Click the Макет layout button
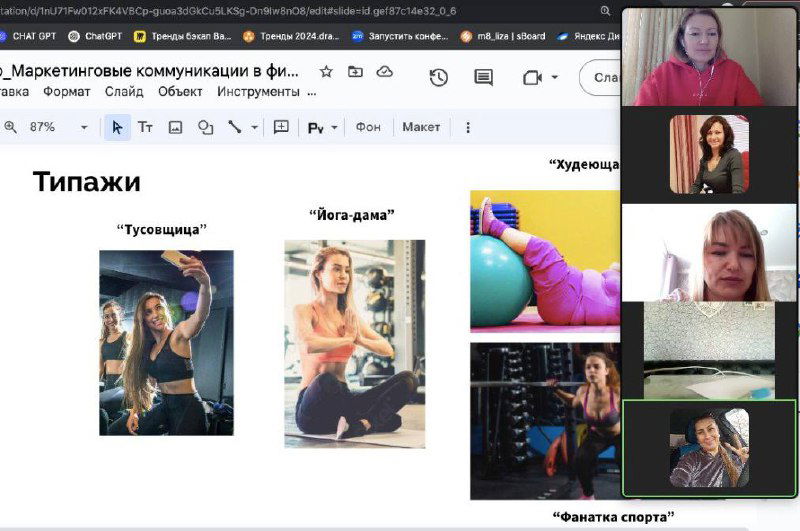 coord(421,127)
